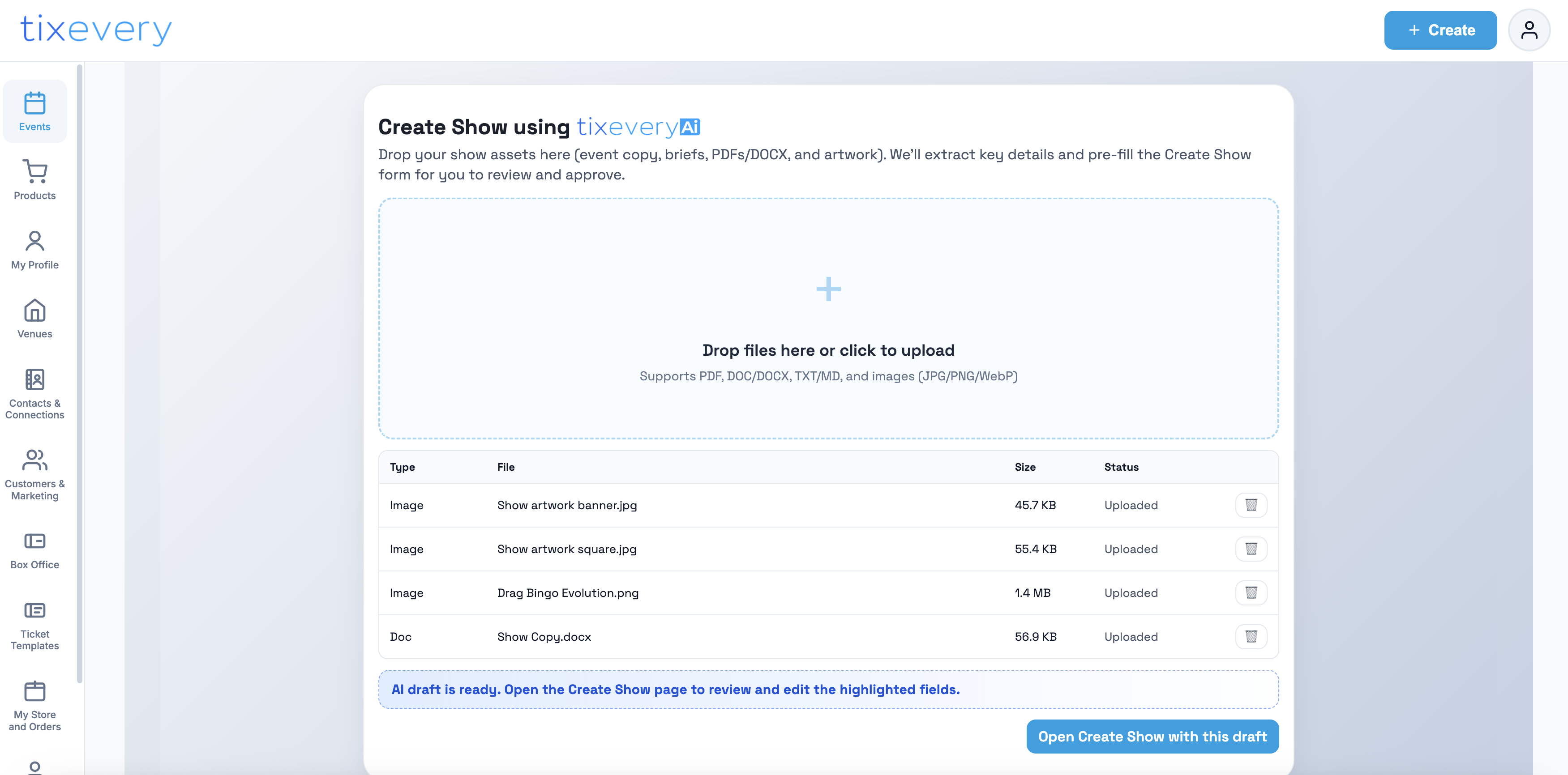Open Customers & Marketing
The width and height of the screenshot is (1568, 775).
tap(34, 474)
